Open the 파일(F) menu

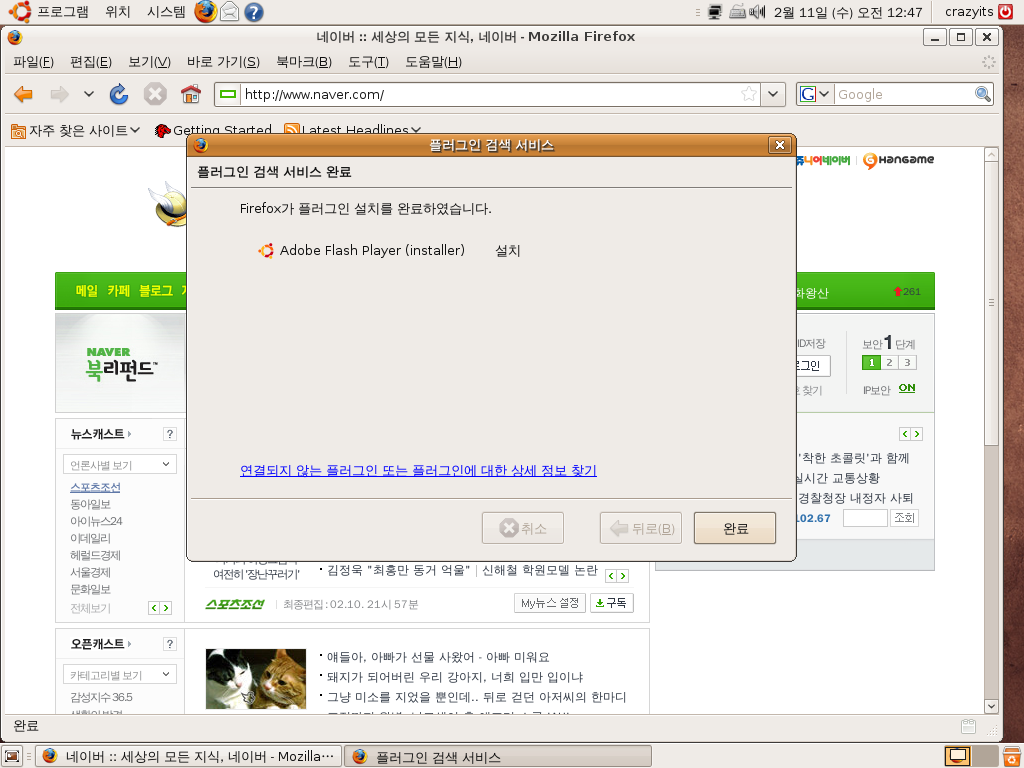33,62
